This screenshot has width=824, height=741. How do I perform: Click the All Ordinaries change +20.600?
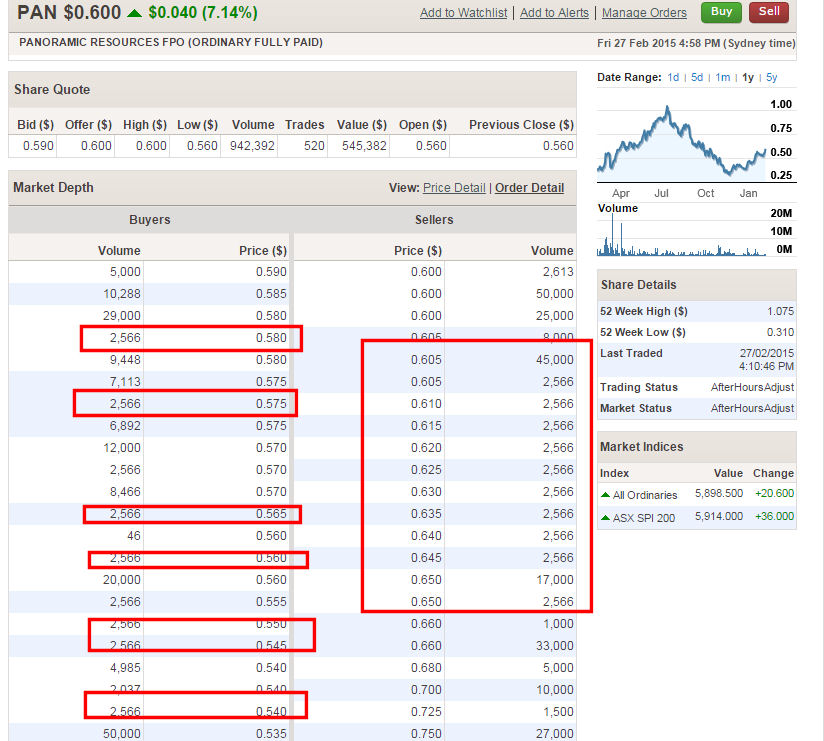[x=775, y=493]
